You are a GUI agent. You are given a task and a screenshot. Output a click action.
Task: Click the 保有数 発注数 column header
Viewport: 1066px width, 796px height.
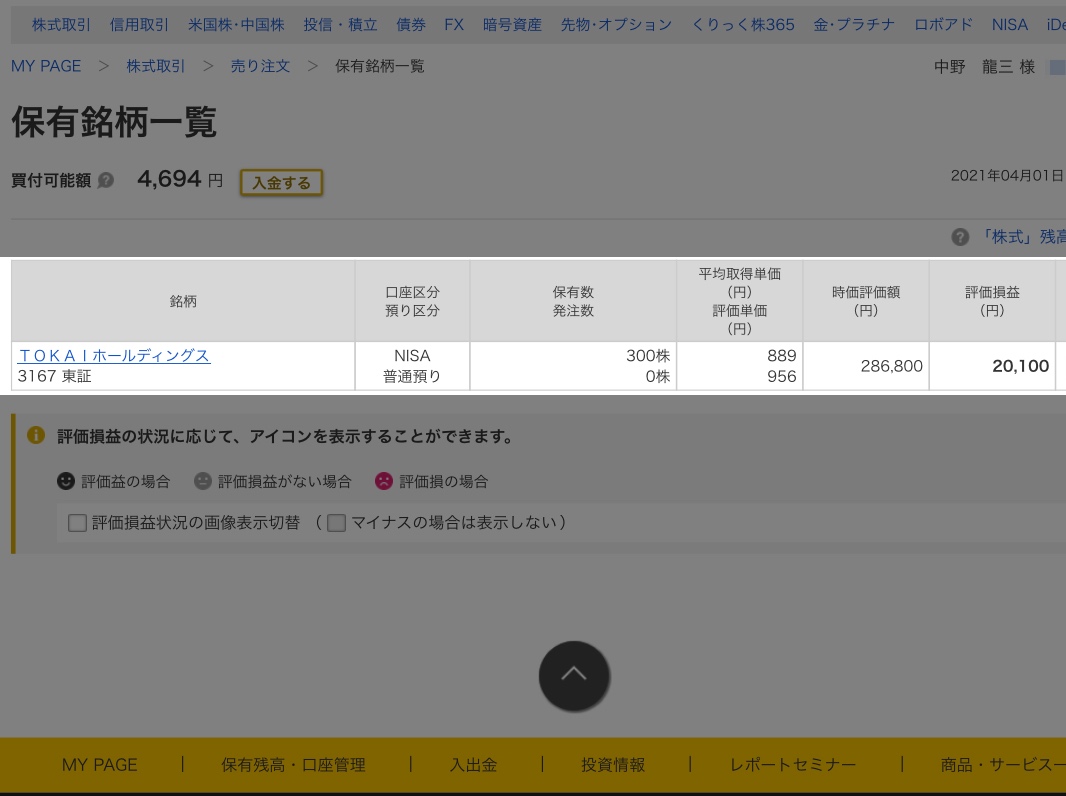point(573,301)
